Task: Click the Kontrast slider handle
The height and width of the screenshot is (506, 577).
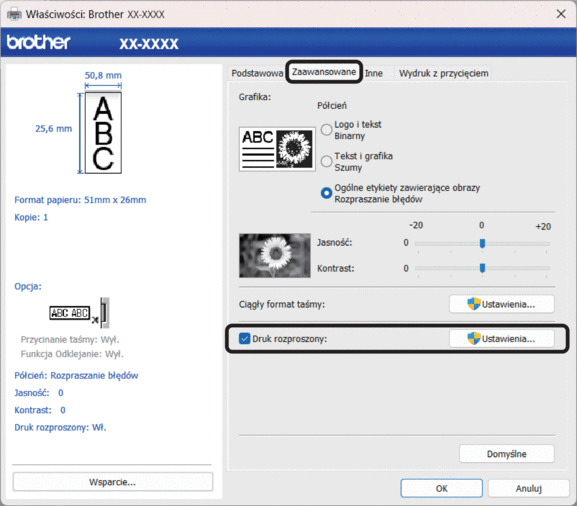Action: click(482, 268)
